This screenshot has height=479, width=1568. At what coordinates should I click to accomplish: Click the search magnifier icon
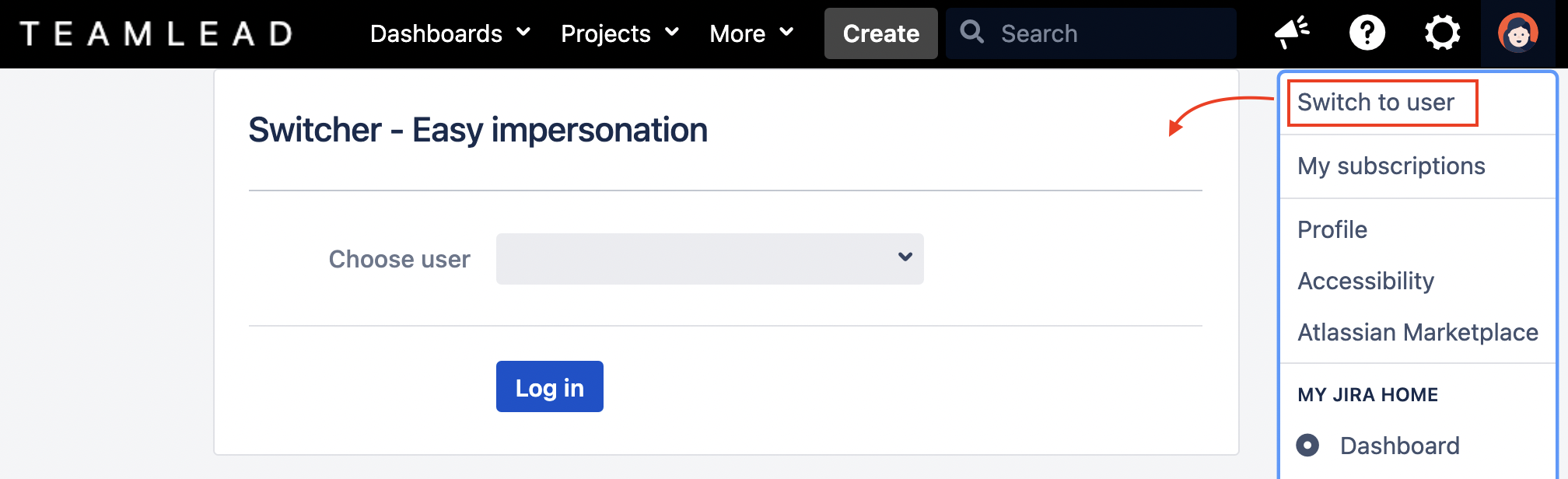pyautogui.click(x=971, y=33)
